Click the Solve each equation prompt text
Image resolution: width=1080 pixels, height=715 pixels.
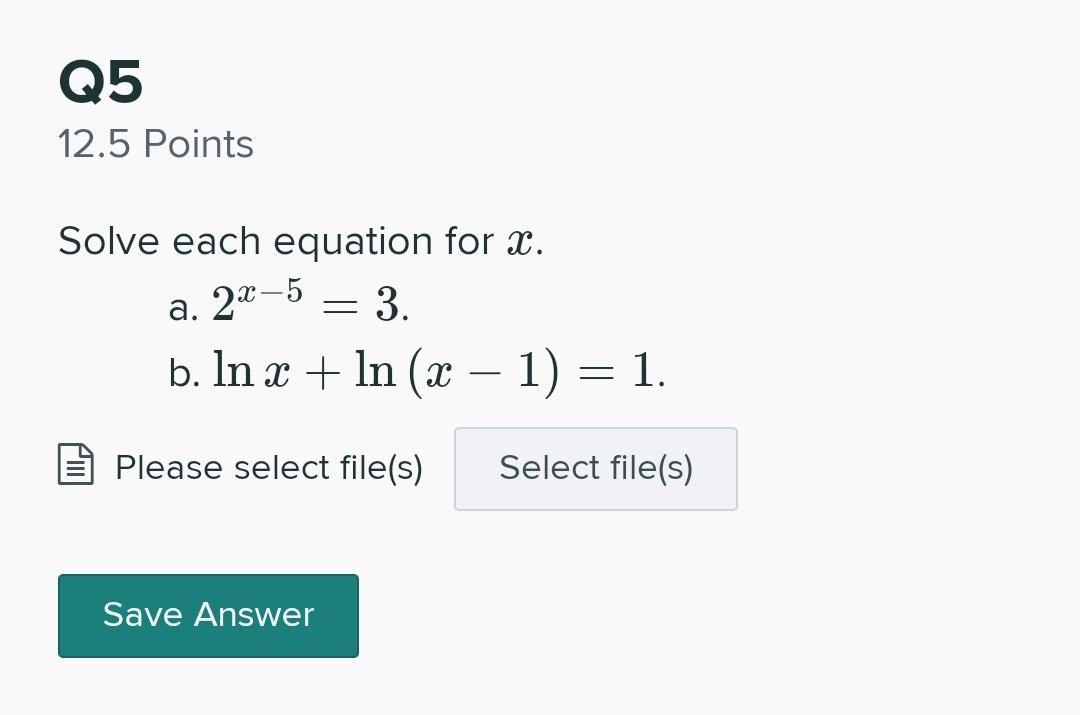tap(300, 240)
